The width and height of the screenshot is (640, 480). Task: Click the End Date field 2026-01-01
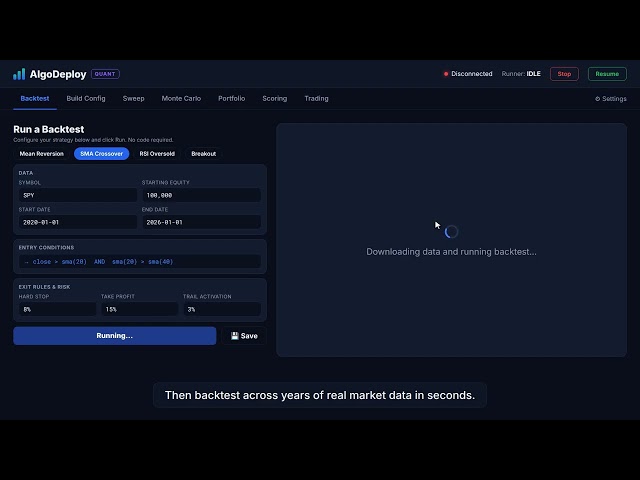pyautogui.click(x=201, y=222)
